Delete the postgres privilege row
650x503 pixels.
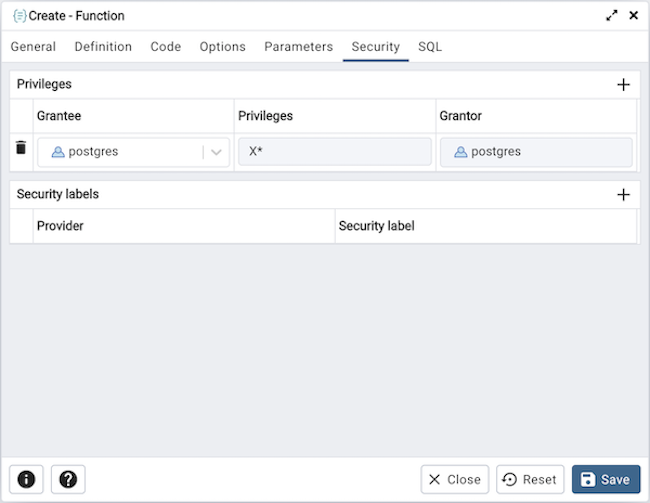pyautogui.click(x=20, y=148)
